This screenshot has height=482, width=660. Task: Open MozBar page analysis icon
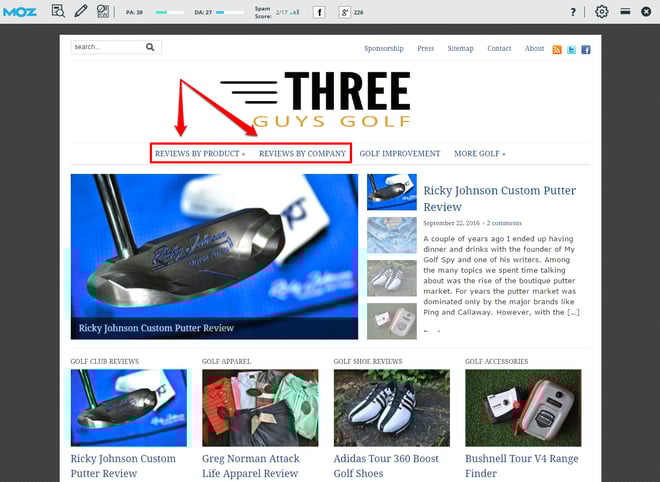pos(58,11)
